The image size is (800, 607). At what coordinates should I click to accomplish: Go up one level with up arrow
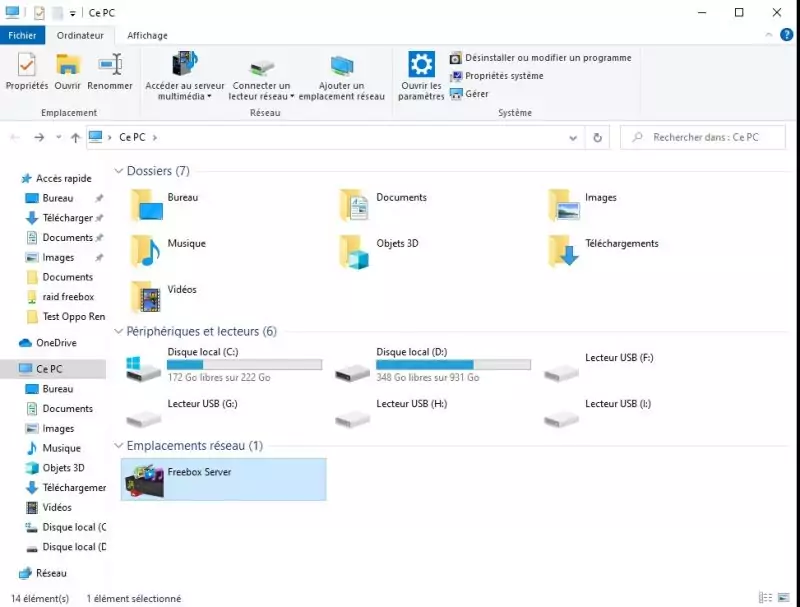point(75,137)
